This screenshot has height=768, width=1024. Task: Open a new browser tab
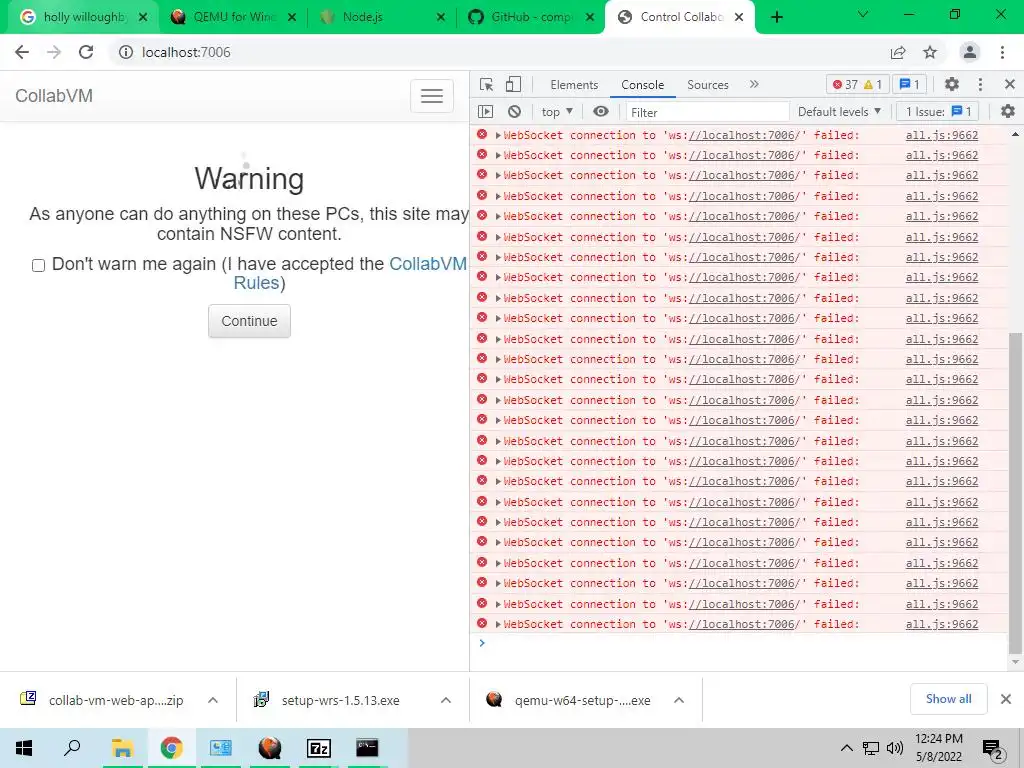click(x=776, y=17)
